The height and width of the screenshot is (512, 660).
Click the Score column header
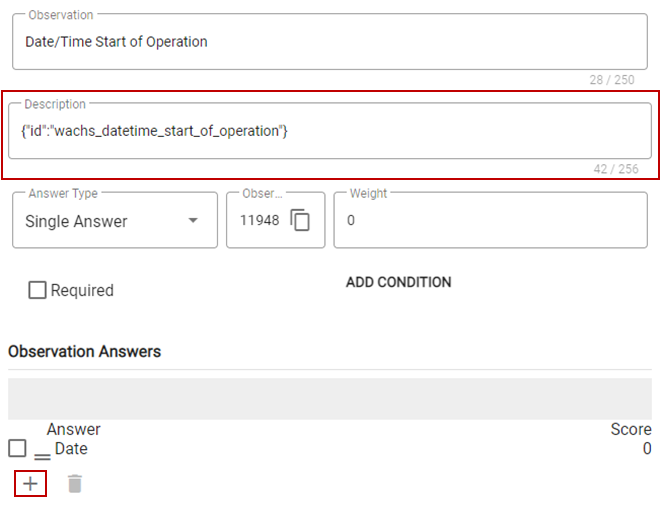[631, 429]
